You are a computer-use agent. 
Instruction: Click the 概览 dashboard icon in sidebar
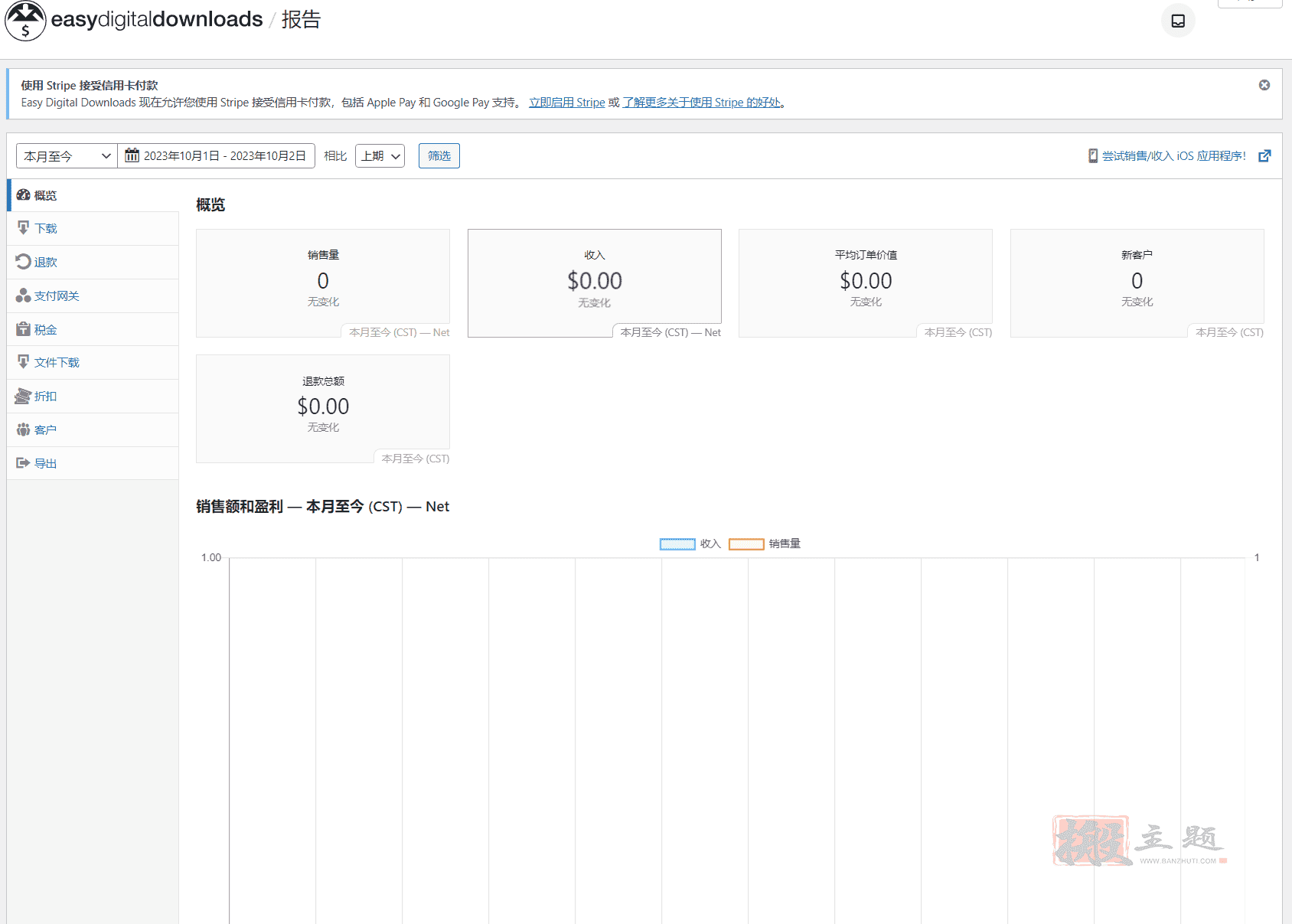pyautogui.click(x=23, y=195)
